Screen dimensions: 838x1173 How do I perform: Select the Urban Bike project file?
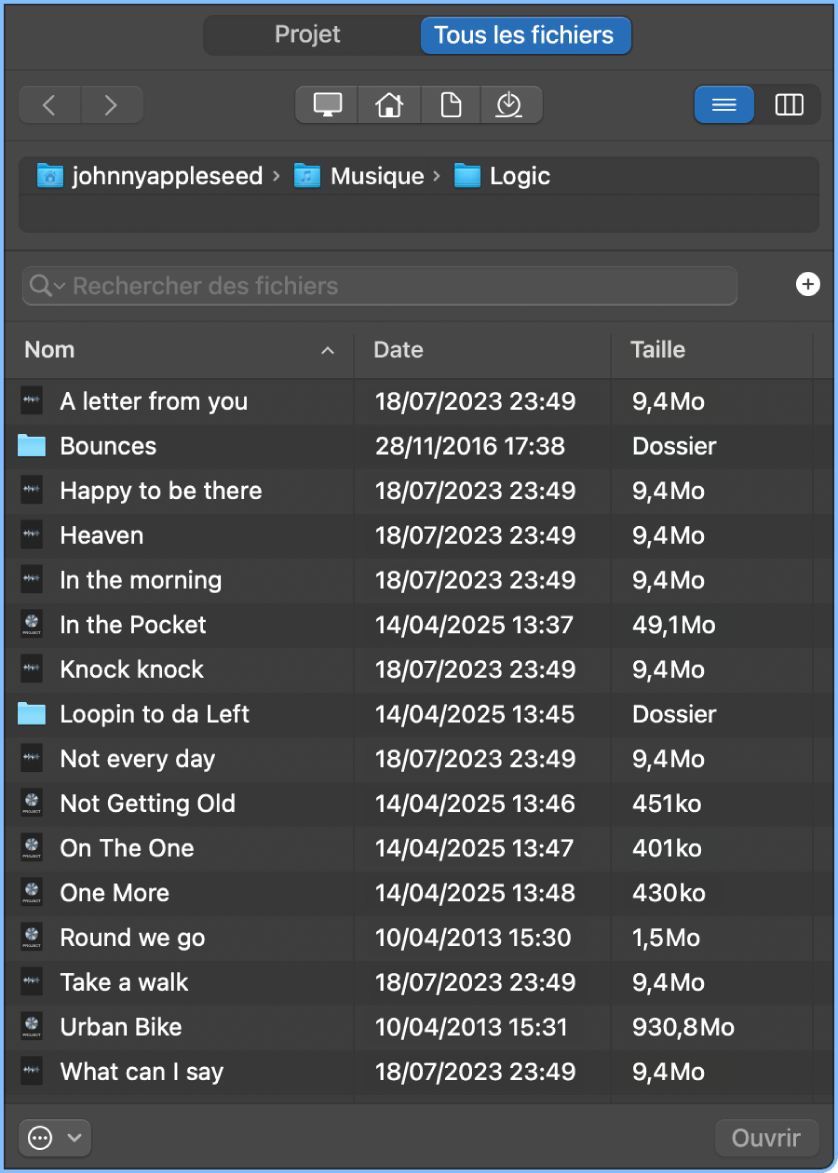[x=120, y=1027]
